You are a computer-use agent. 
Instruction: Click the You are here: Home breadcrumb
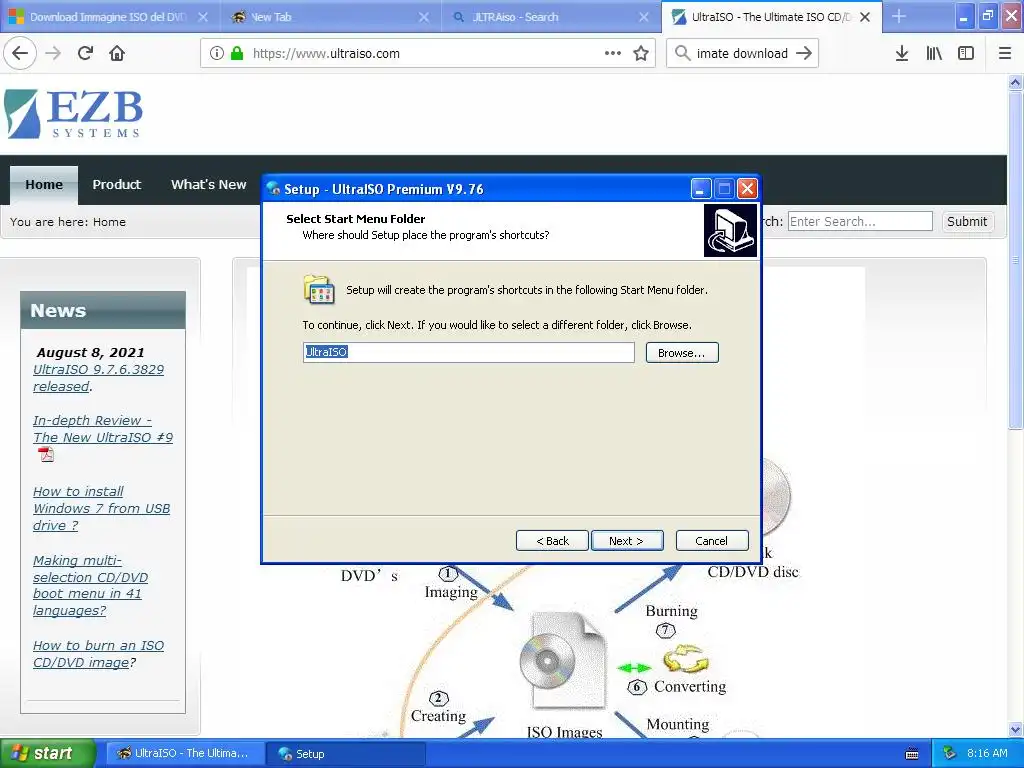coord(68,222)
